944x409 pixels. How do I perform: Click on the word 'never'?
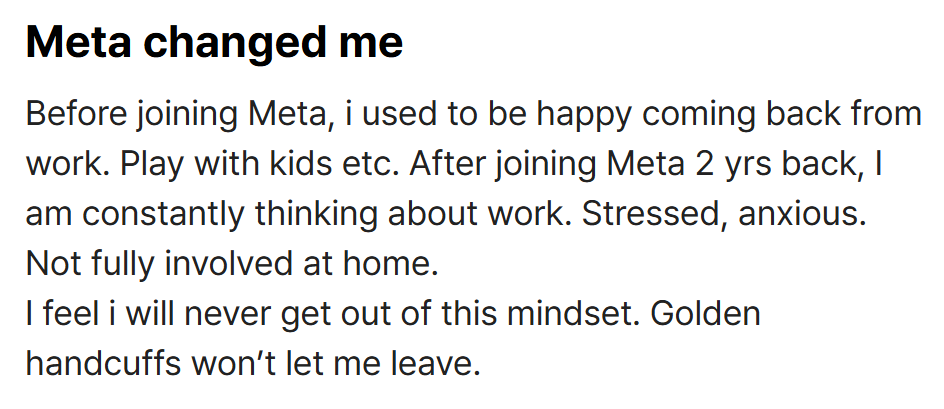(x=226, y=314)
